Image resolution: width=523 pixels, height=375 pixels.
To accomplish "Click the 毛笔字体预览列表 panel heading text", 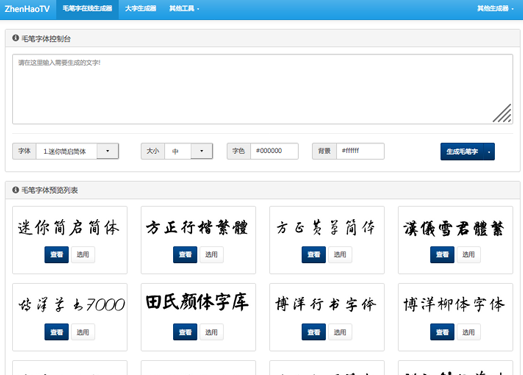I will tap(50, 190).
